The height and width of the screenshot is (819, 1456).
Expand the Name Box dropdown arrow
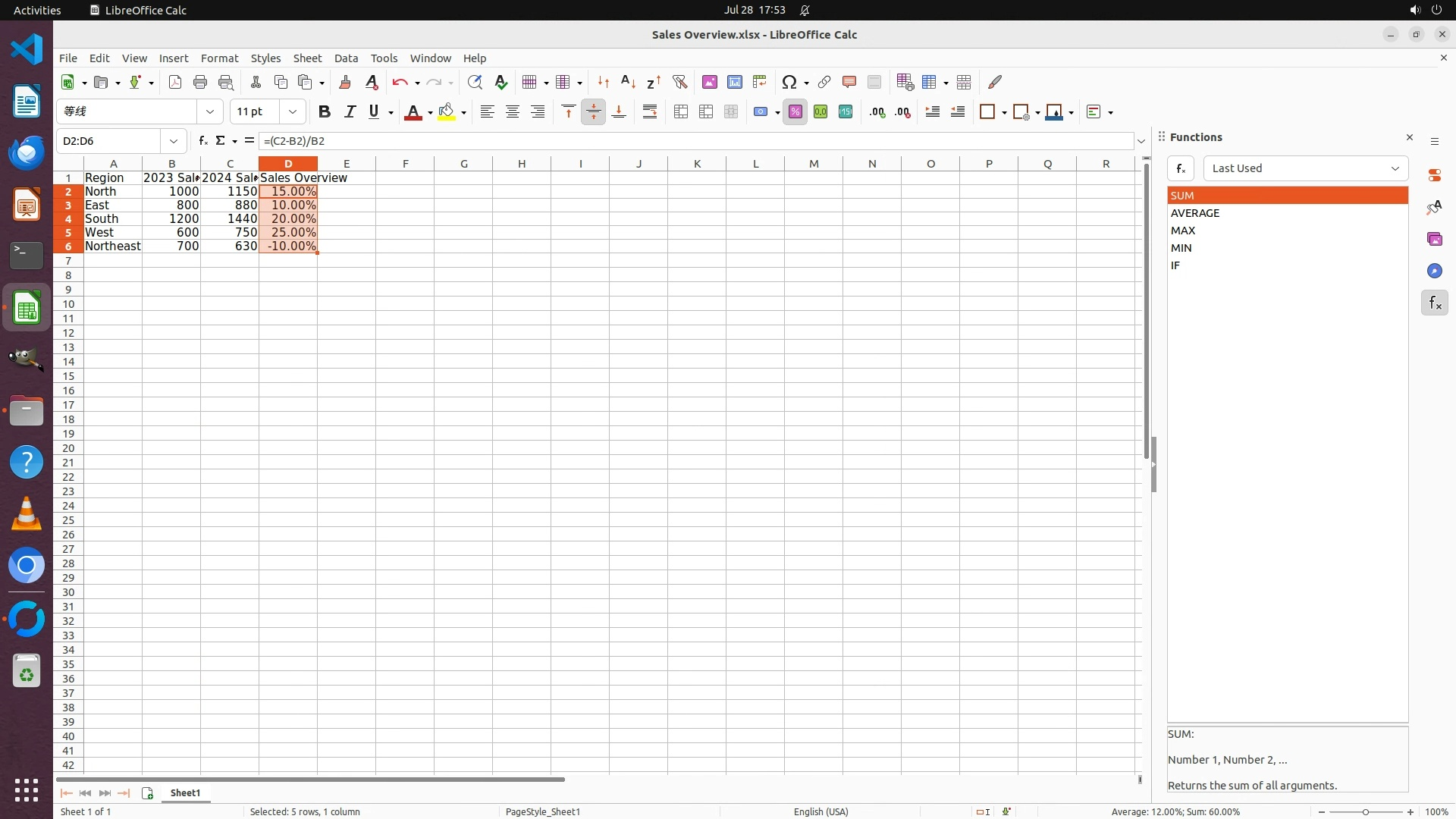[x=174, y=141]
